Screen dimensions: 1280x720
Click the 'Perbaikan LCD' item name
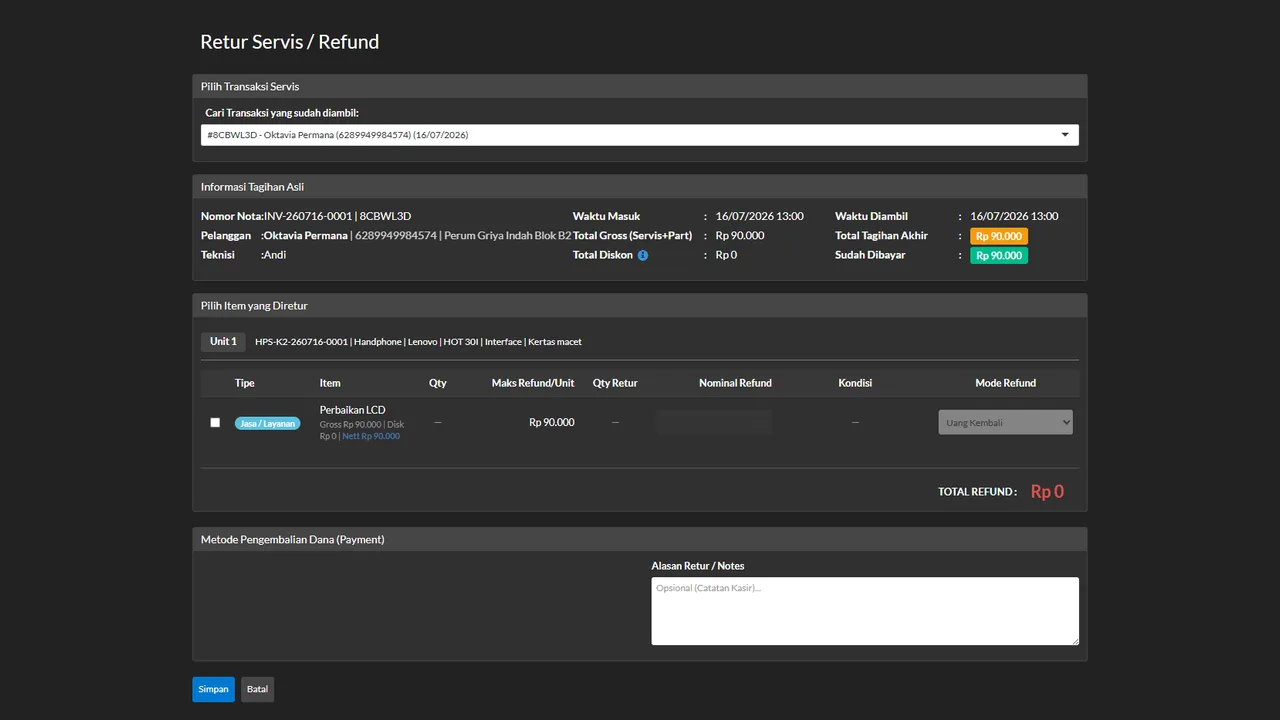click(x=352, y=410)
